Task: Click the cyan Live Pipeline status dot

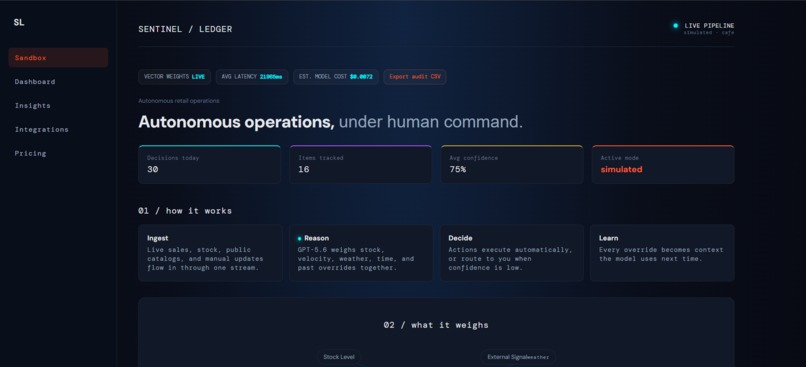Action: [x=675, y=25]
